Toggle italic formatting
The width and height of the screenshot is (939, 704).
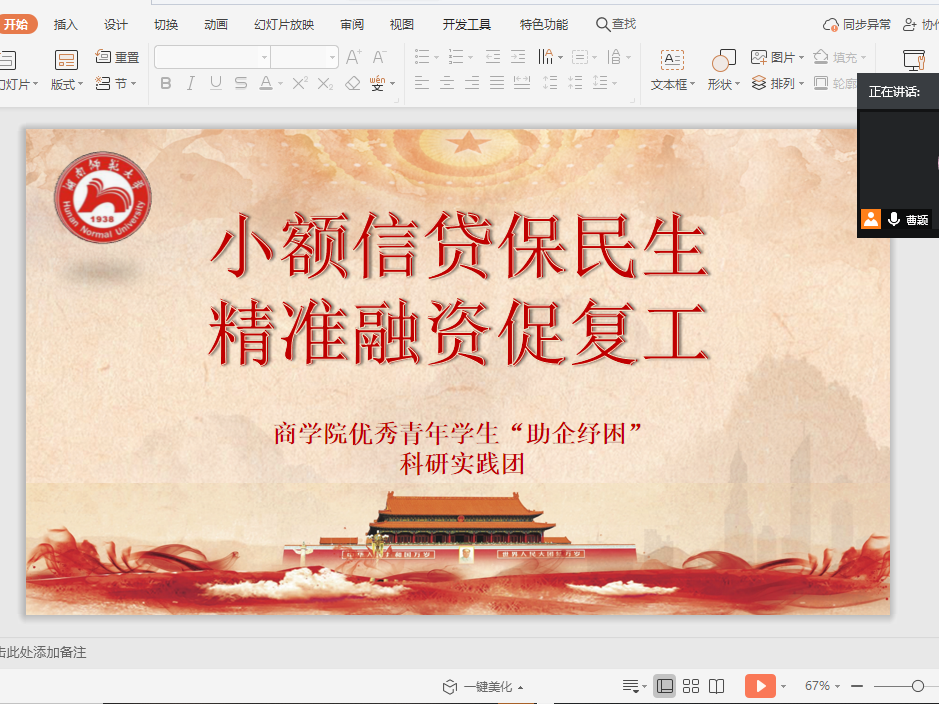click(190, 83)
